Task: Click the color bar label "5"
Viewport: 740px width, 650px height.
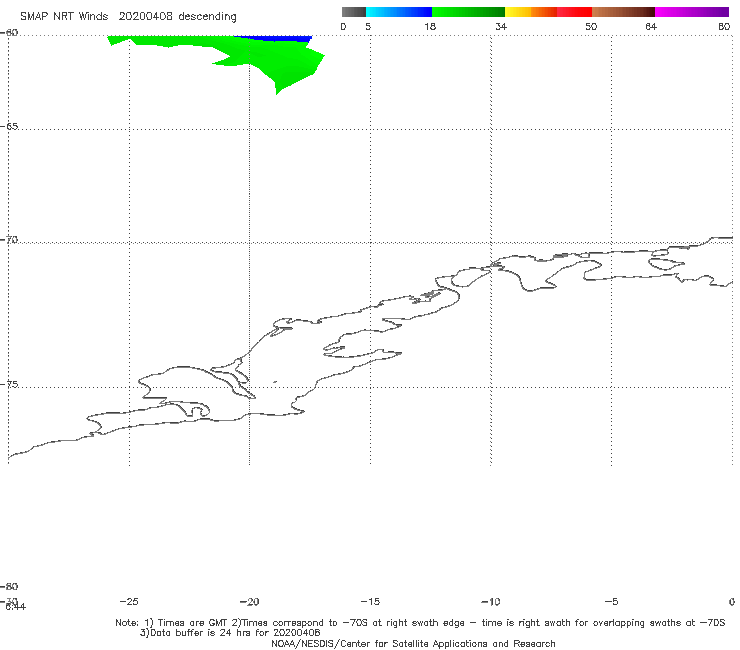Action: coord(368,26)
